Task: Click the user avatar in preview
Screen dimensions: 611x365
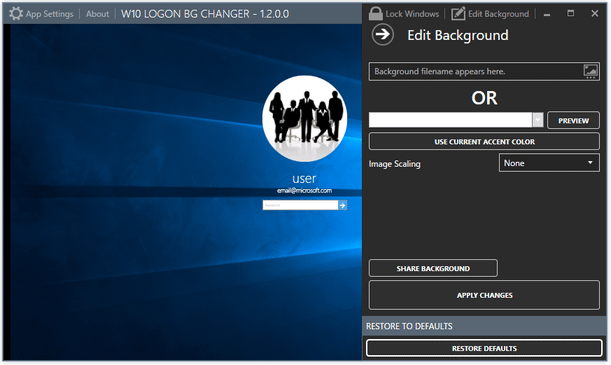Action: click(304, 118)
